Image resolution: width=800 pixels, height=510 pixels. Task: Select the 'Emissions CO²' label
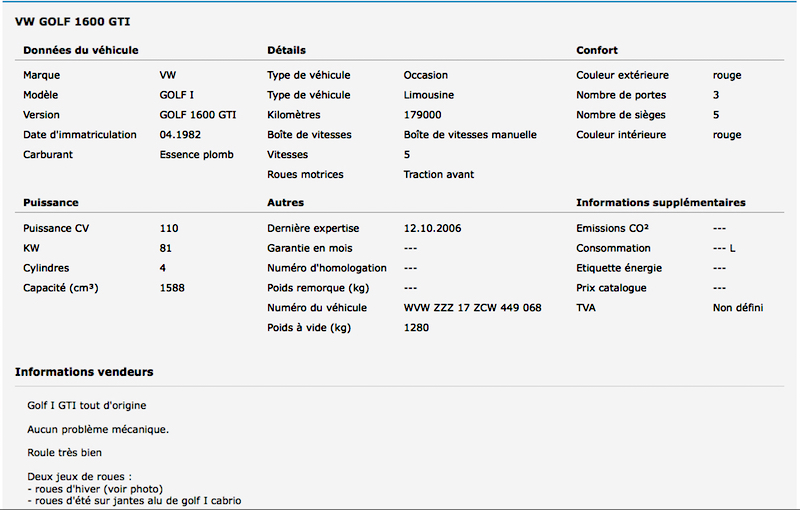[x=612, y=228]
